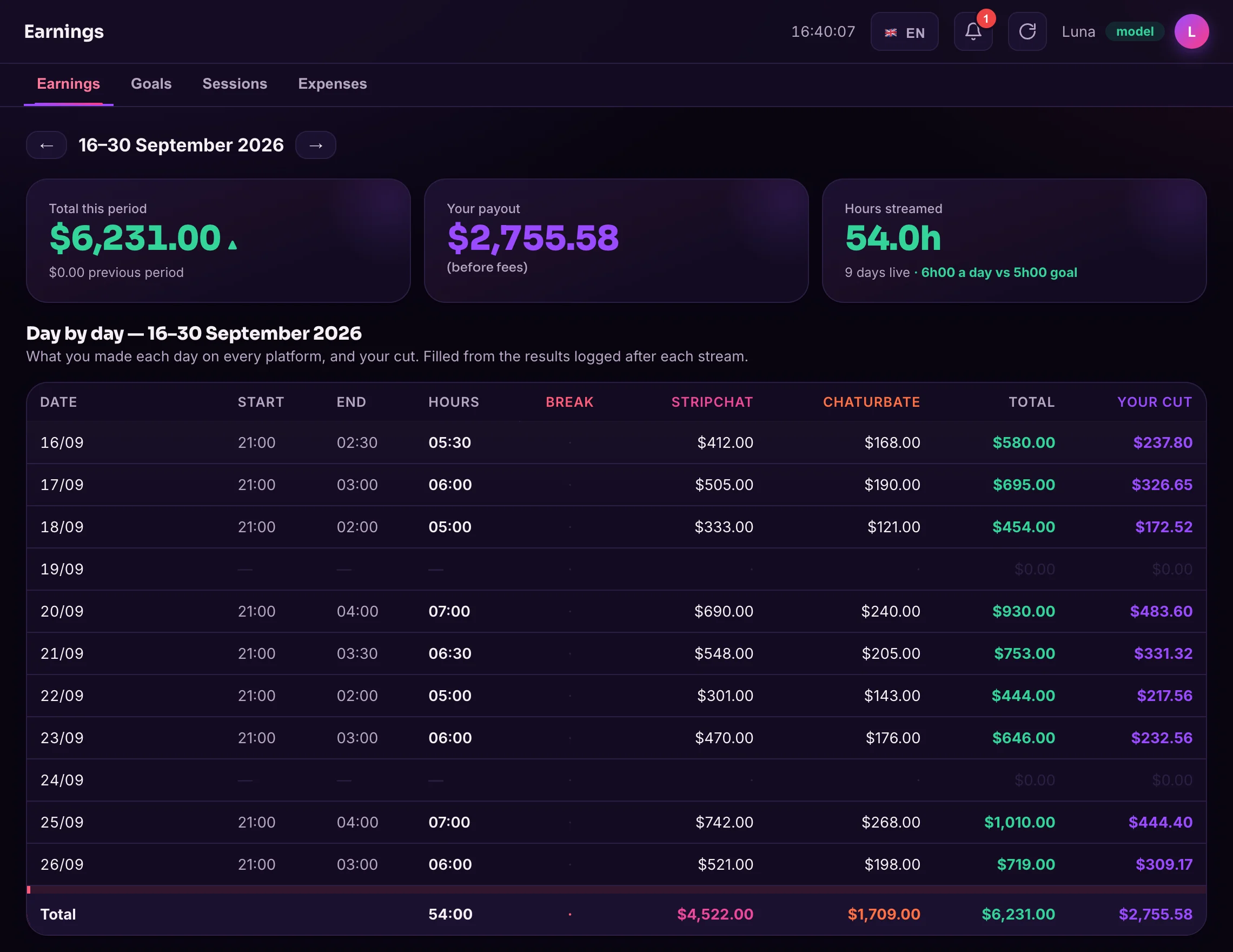Select the 19/09 row date
Screen dimensions: 1233x952
tap(62, 568)
